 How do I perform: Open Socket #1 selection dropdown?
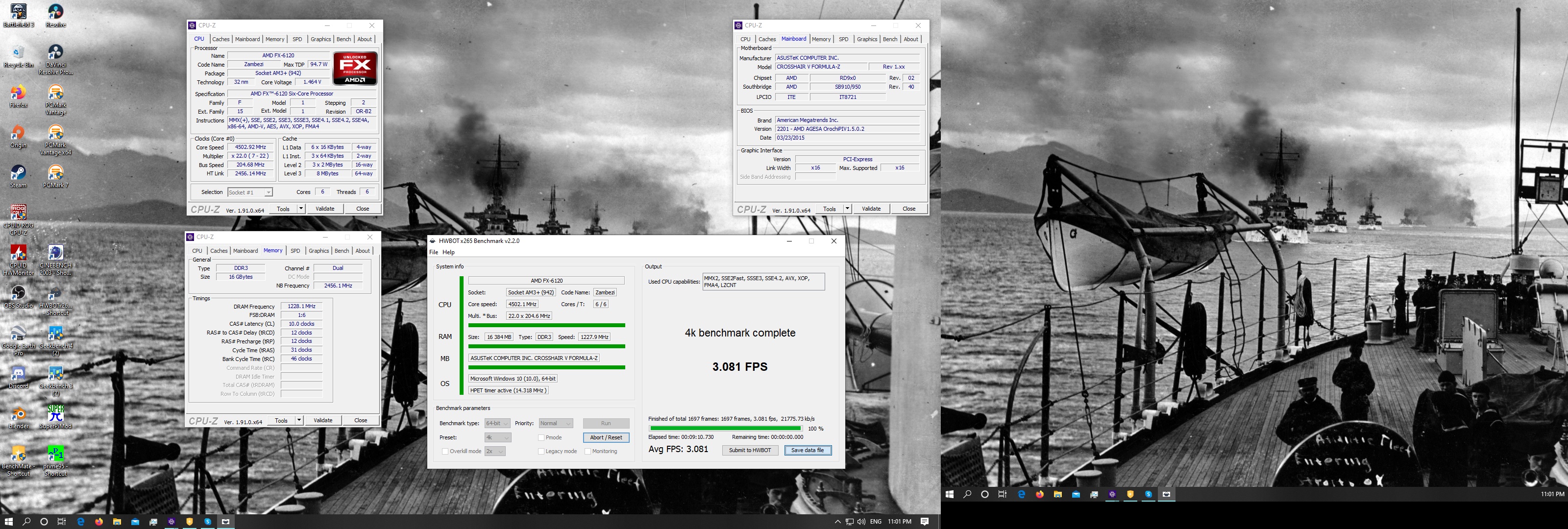point(250,192)
